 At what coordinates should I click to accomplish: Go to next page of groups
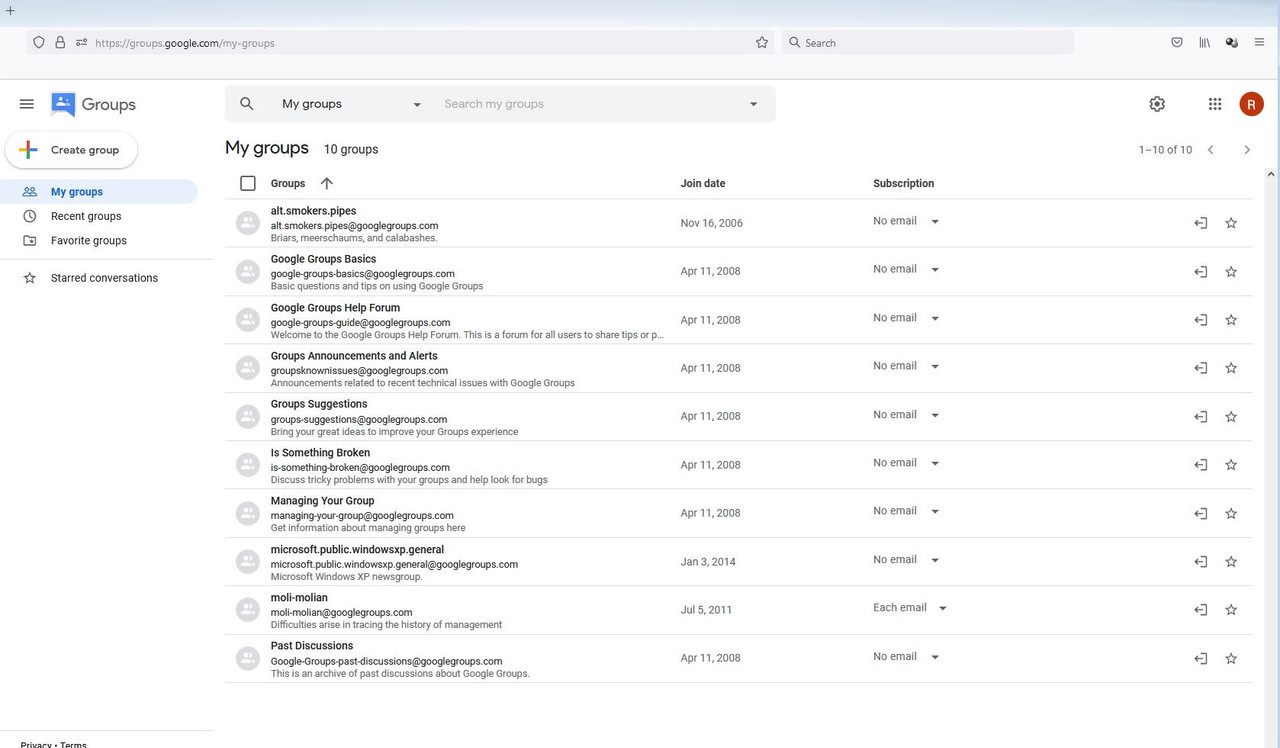1247,150
